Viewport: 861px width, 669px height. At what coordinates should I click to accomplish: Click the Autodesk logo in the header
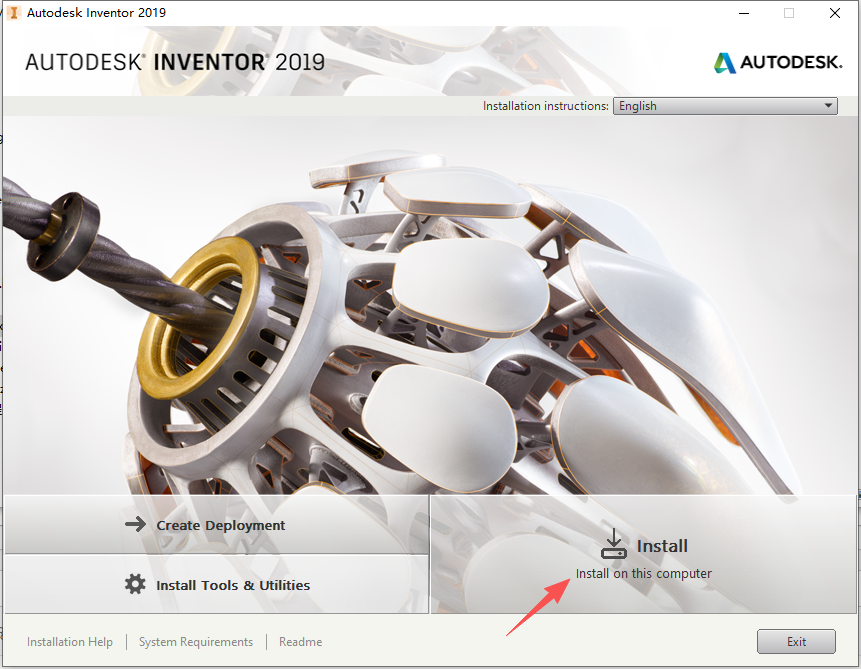pyautogui.click(x=777, y=61)
